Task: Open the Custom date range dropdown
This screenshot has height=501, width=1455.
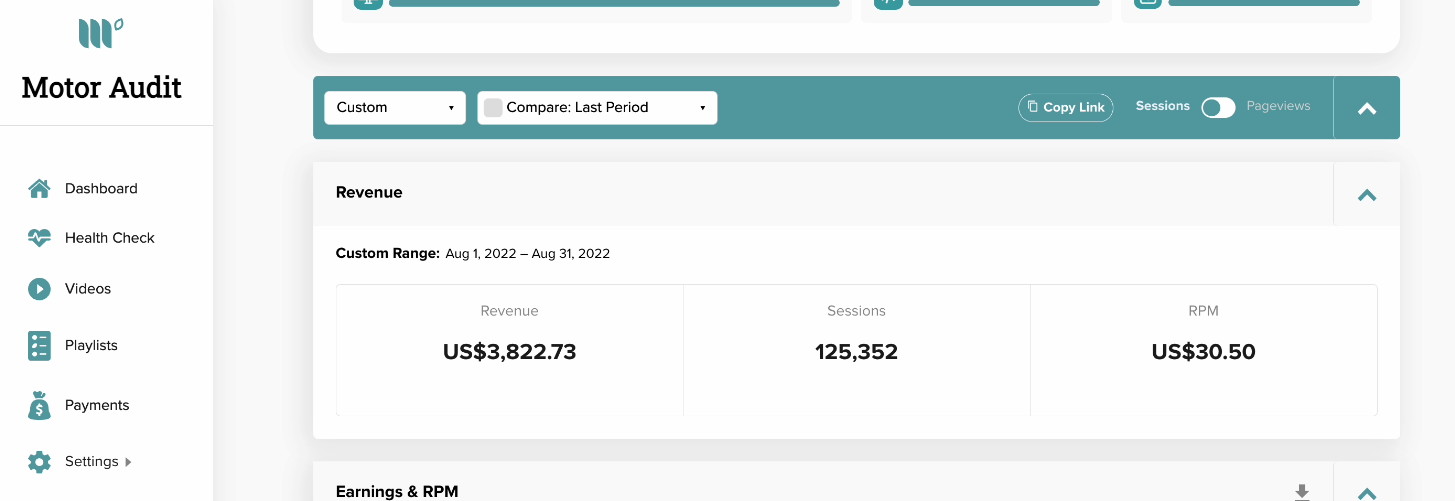Action: [x=395, y=107]
